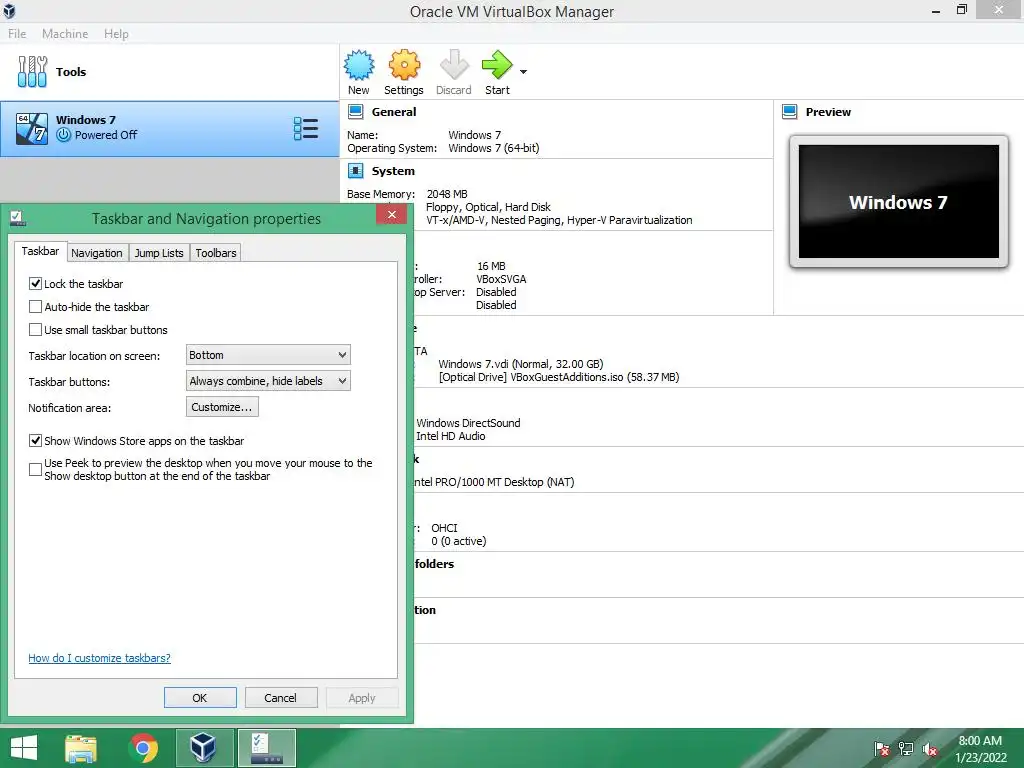Click the General section icon
The image size is (1024, 768).
coord(355,112)
